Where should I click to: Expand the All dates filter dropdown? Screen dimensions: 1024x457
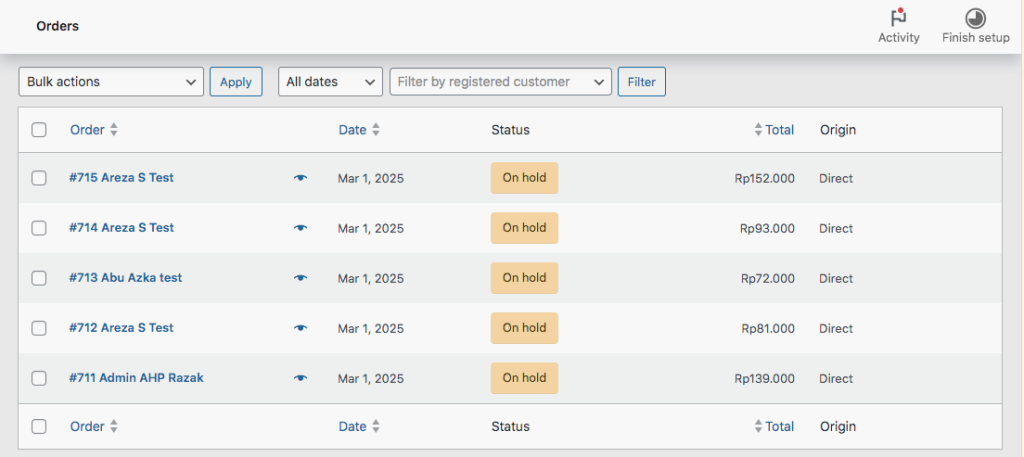pyautogui.click(x=330, y=82)
